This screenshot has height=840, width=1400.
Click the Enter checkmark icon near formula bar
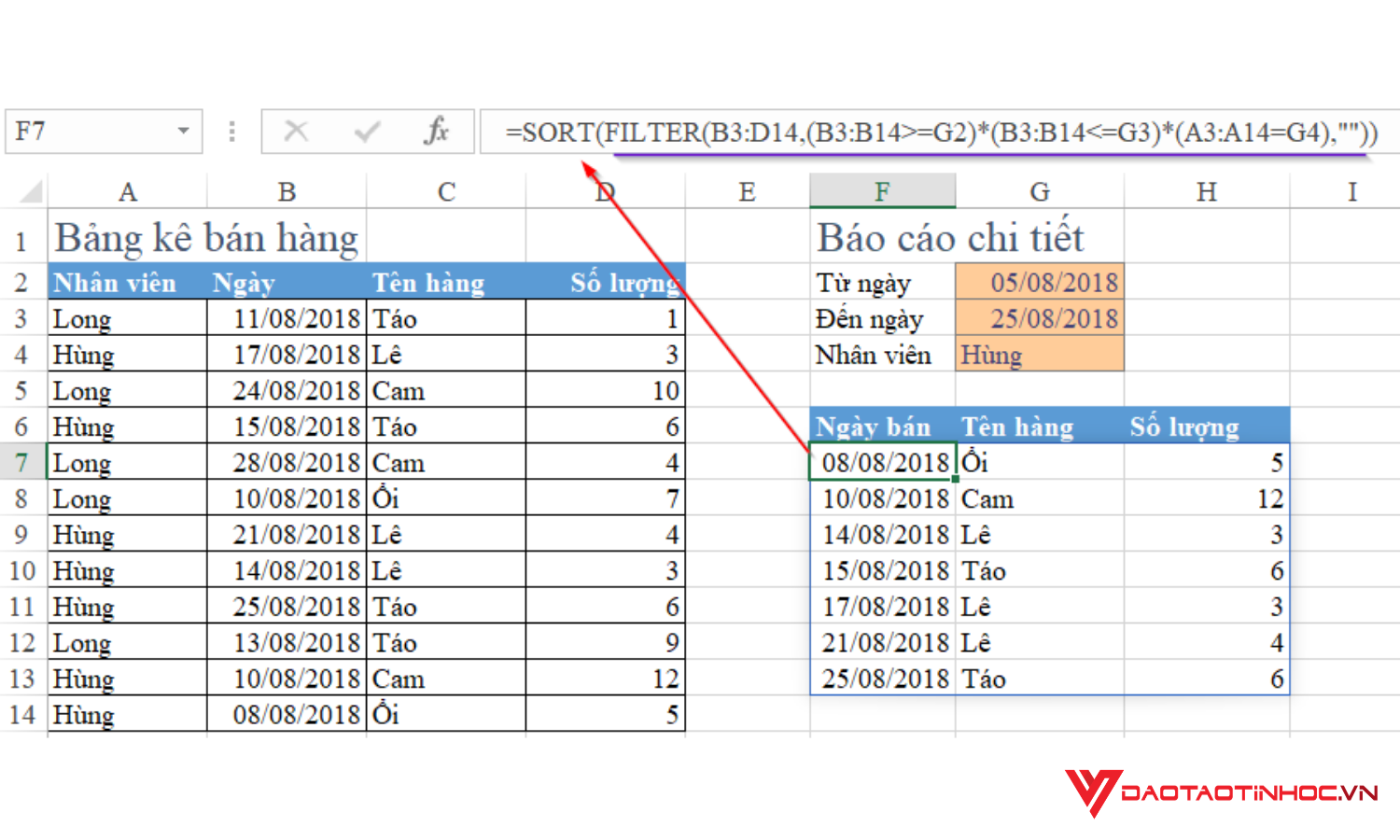click(x=367, y=131)
